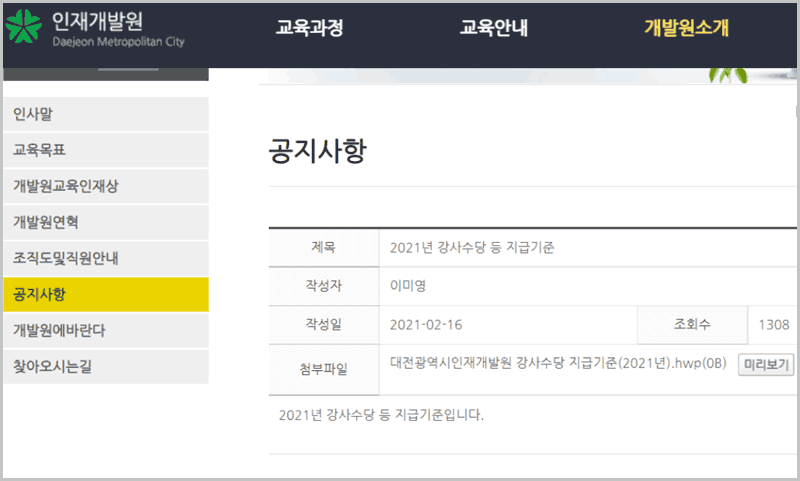Open the 교육안내 top menu
This screenshot has height=481, width=800.
494,28
